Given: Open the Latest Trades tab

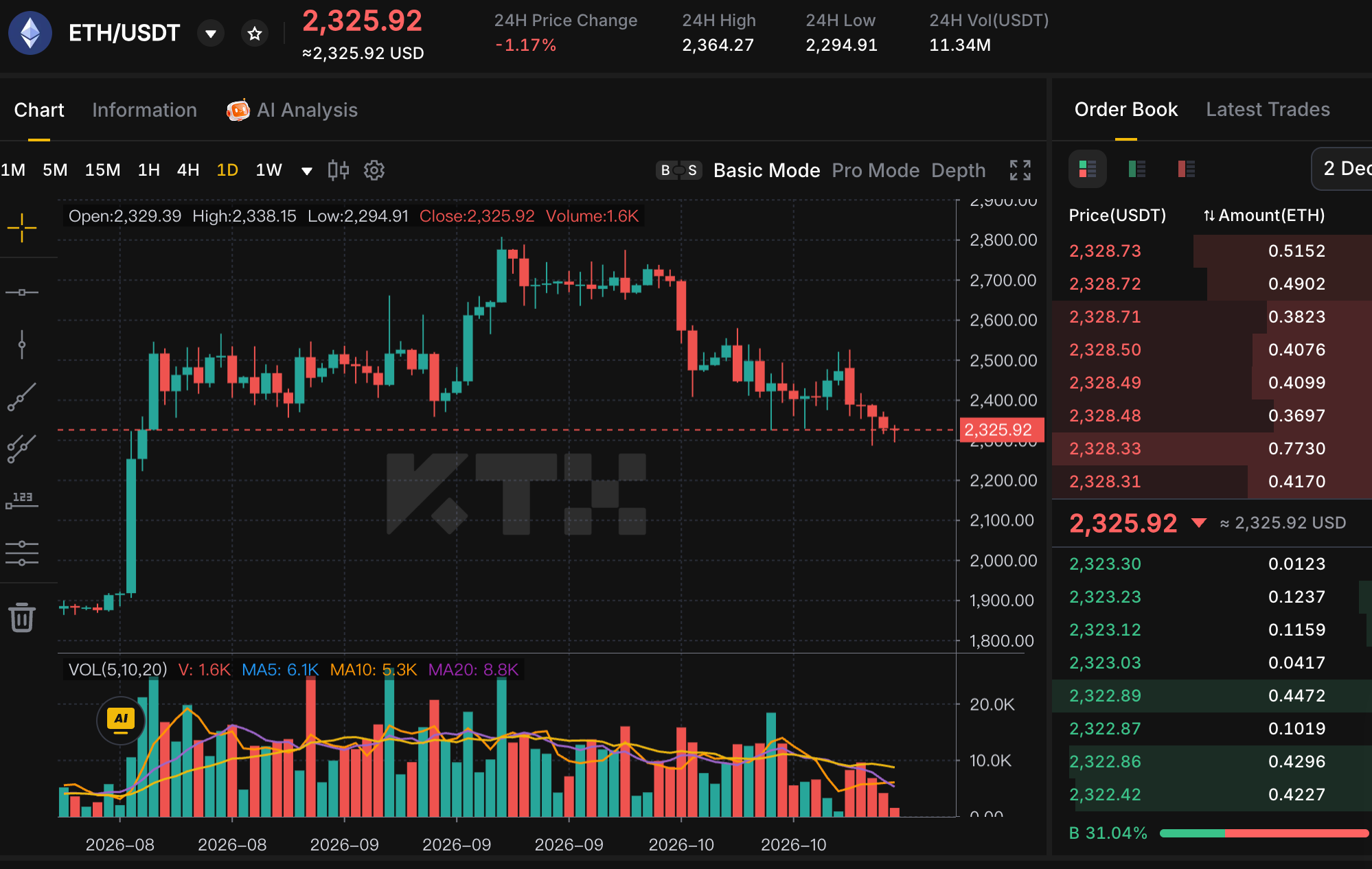Looking at the screenshot, I should (x=1268, y=109).
